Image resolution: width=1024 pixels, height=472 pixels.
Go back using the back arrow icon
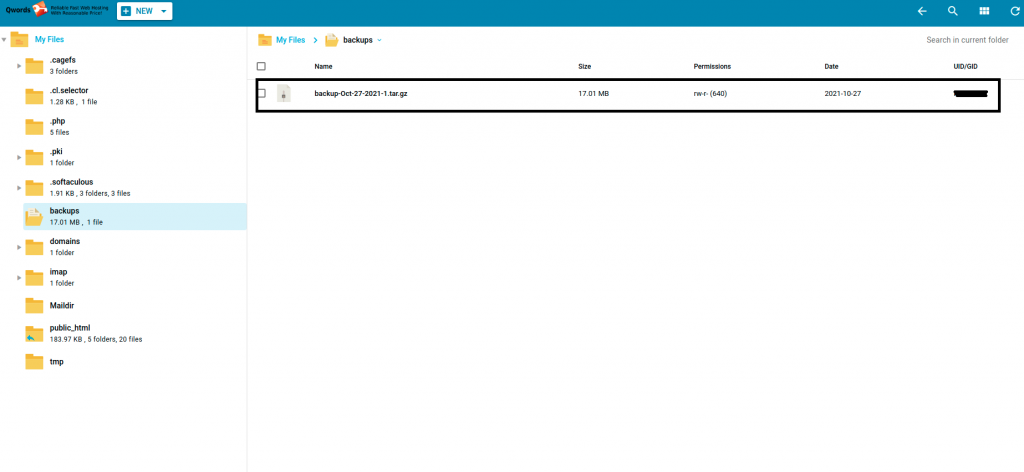coord(922,11)
